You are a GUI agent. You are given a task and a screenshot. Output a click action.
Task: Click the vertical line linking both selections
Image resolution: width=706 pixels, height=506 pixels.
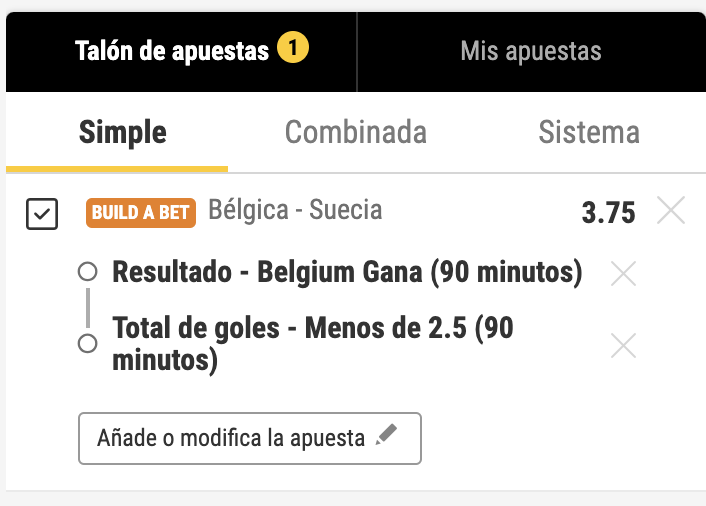(x=87, y=308)
